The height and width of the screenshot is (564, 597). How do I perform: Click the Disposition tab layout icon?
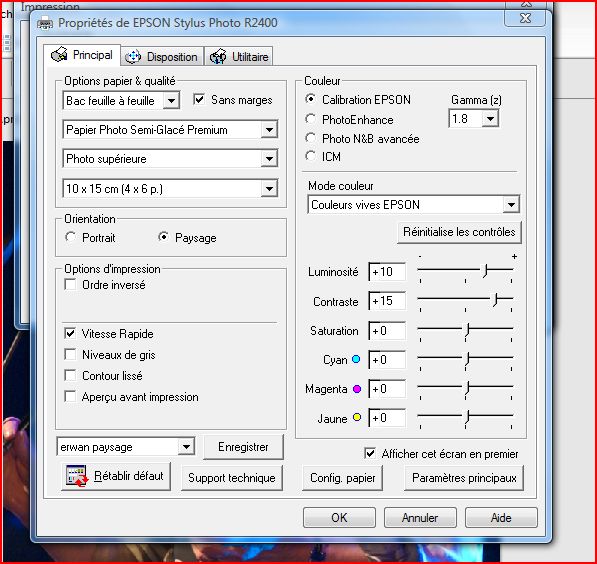pos(133,57)
